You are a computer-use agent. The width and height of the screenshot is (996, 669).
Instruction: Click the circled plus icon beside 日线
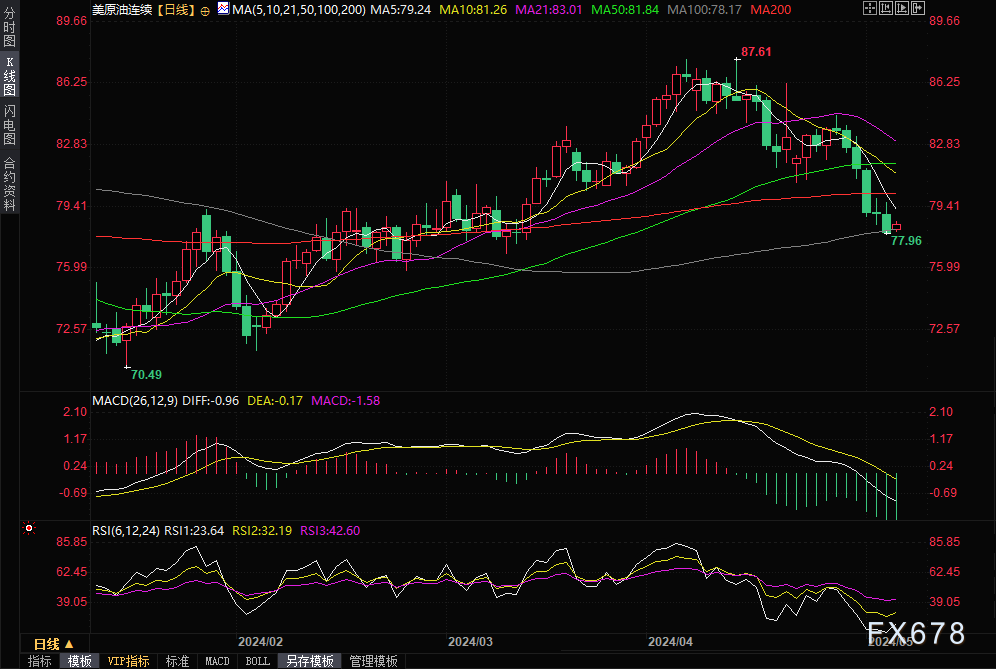(205, 9)
